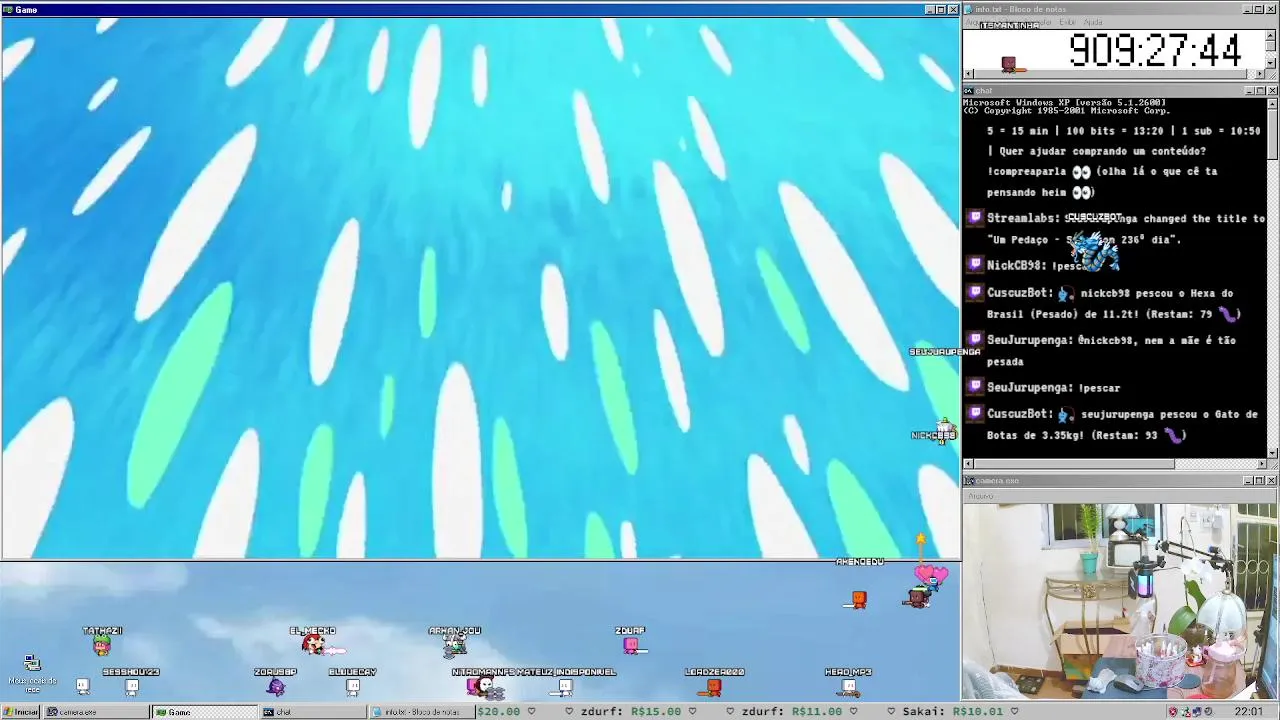Click the chat window scroll up arrow
The height and width of the screenshot is (720, 1280).
click(1272, 103)
